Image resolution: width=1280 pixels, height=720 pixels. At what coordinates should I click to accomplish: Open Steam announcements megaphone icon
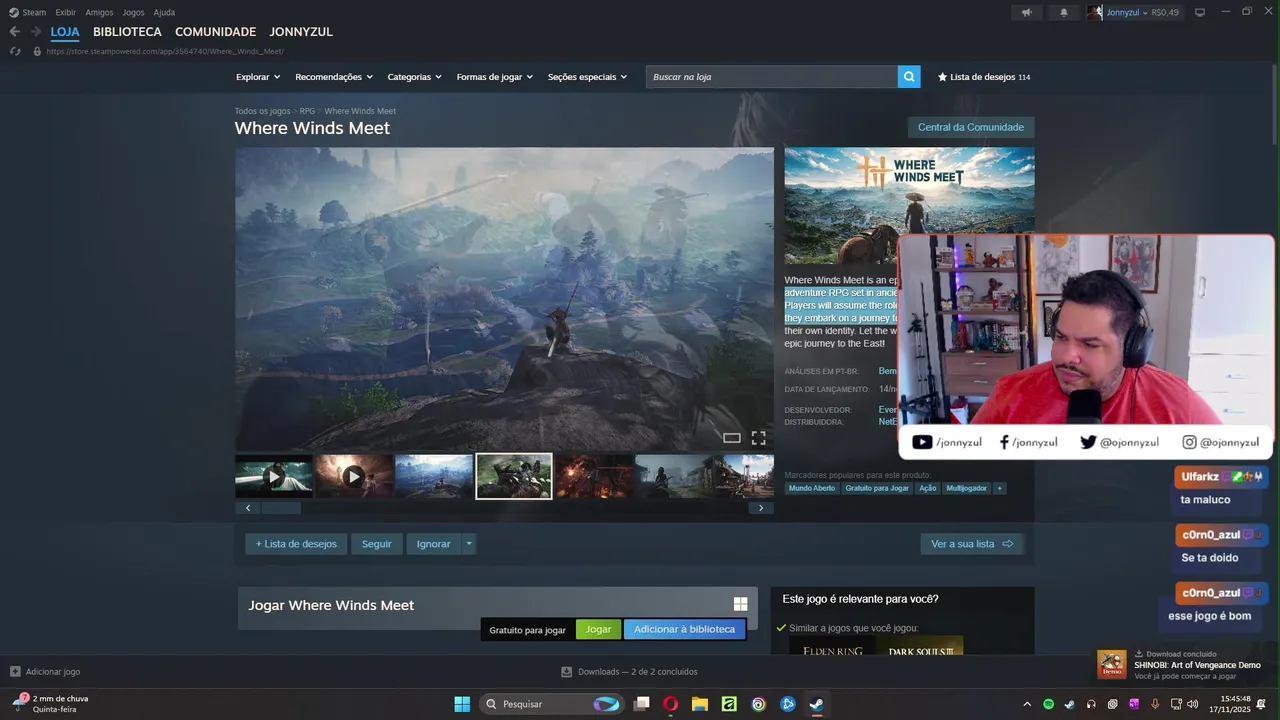click(x=1026, y=12)
